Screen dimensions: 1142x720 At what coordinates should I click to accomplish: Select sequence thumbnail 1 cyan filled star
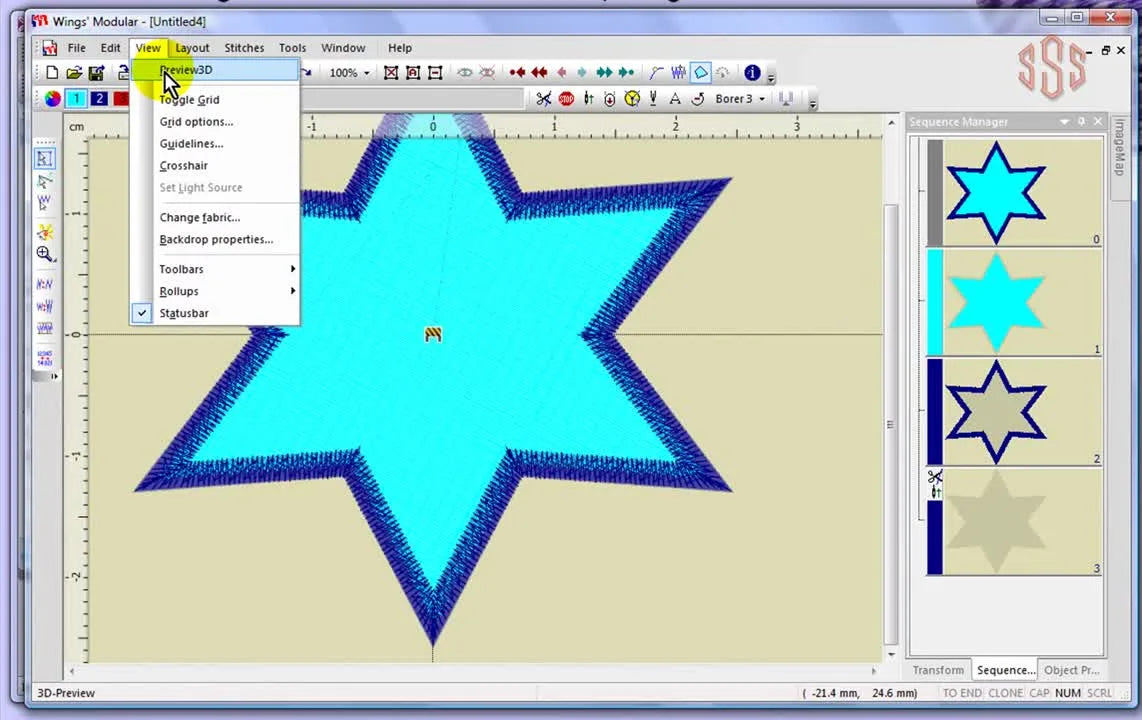(x=1014, y=302)
